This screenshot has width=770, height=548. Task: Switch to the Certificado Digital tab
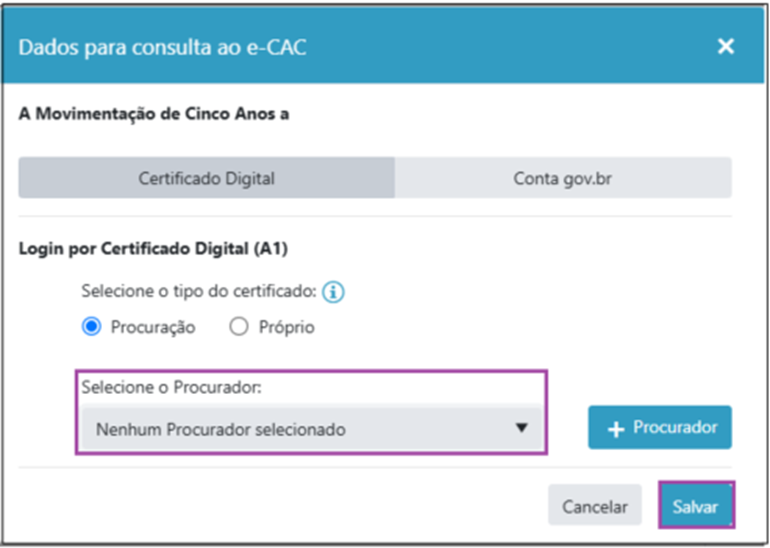pos(207,178)
